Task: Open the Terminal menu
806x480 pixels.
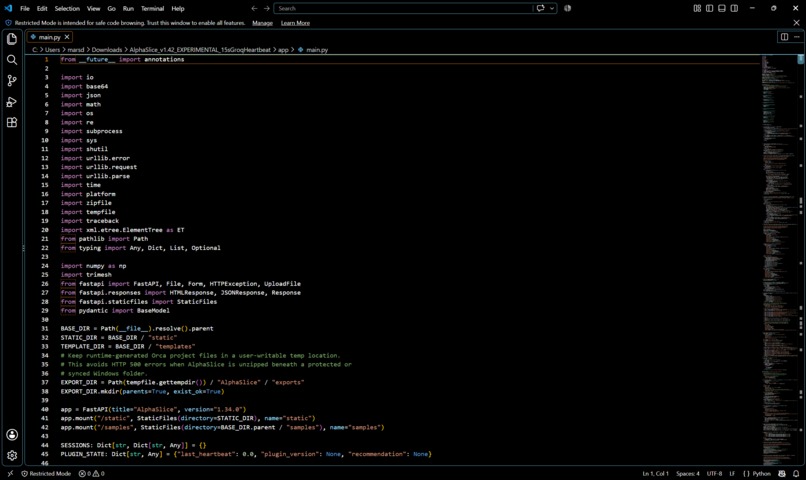Action: (x=153, y=8)
